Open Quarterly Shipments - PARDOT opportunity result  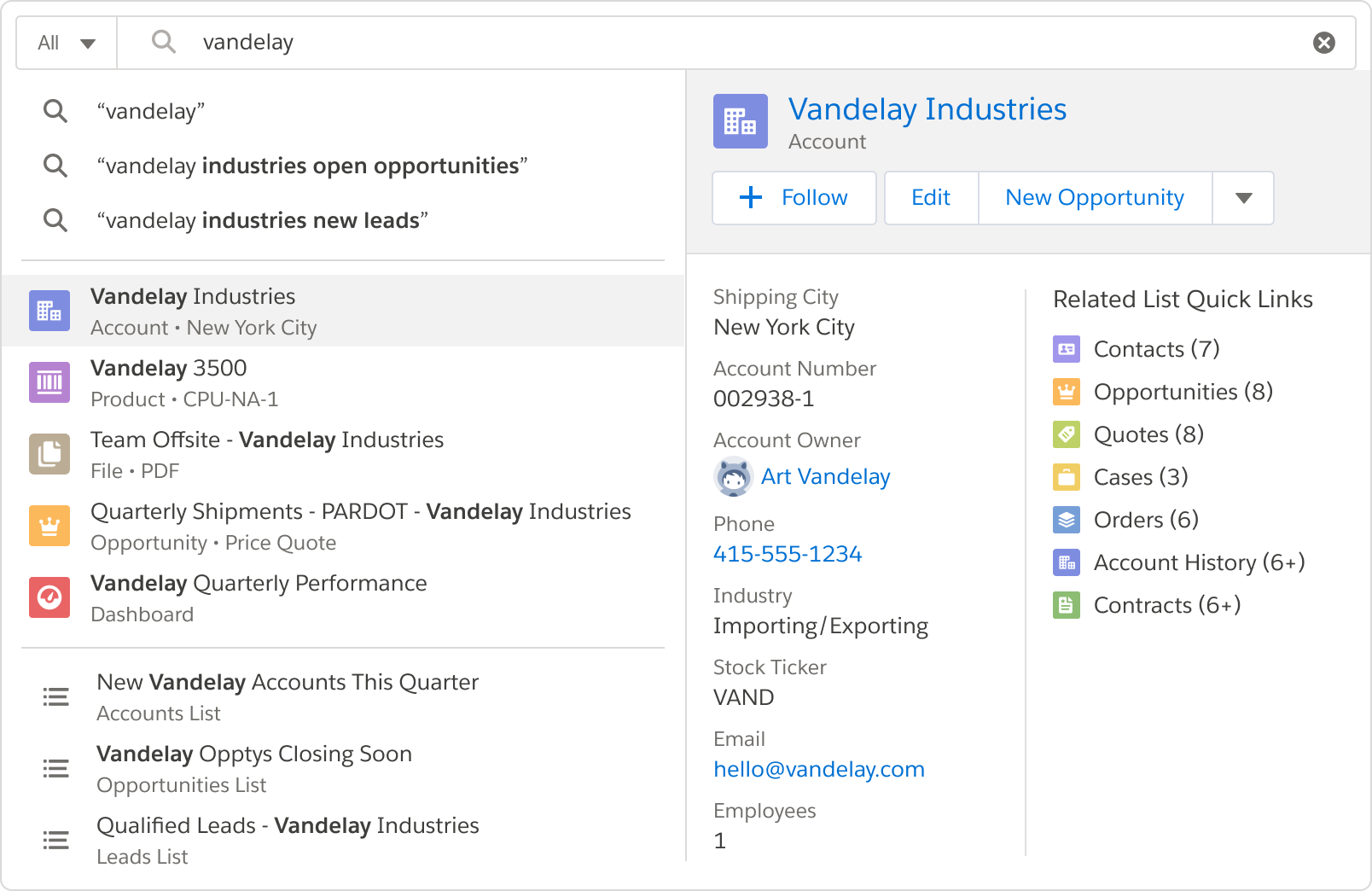coord(343,526)
